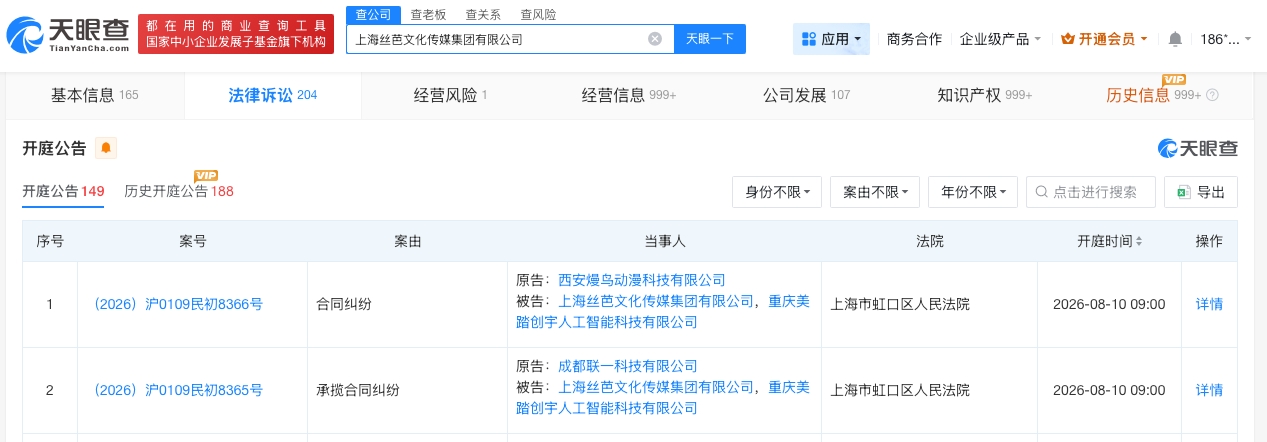
Task: Clear the search box with the X icon
Action: [x=655, y=39]
